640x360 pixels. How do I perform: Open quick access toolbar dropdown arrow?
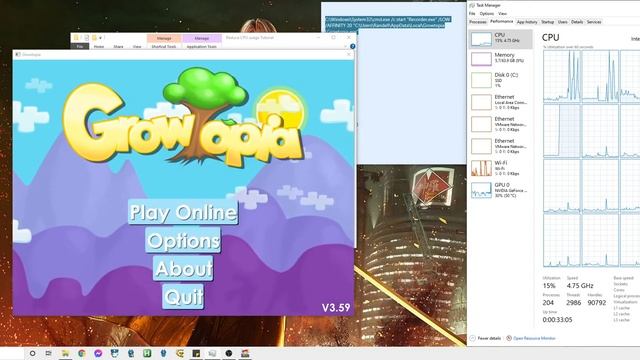click(x=100, y=38)
